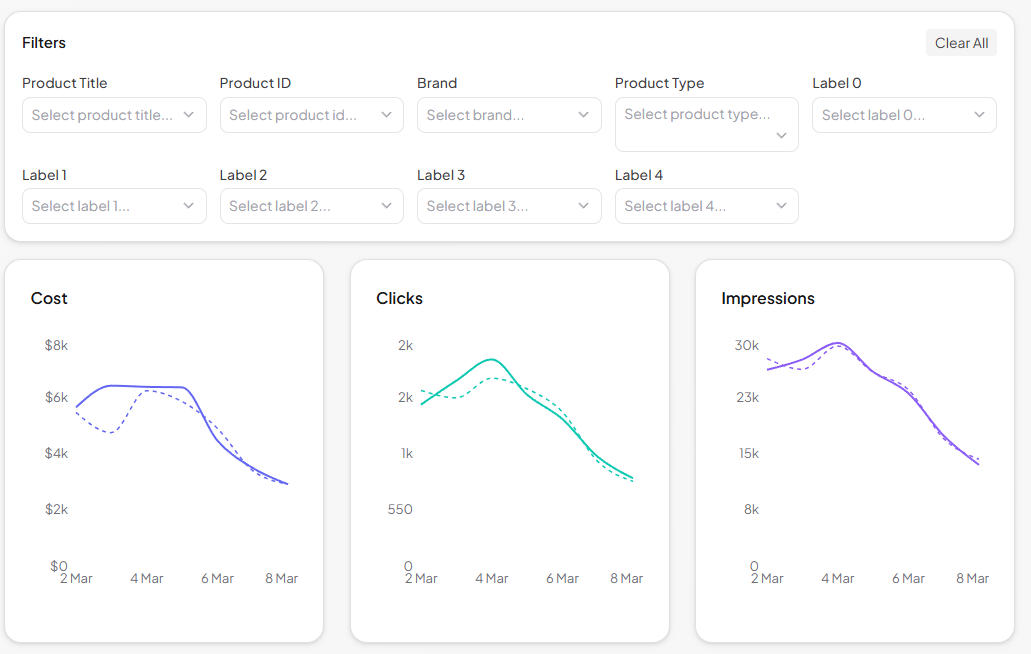Click the Product Title dropdown chevron
Image resolution: width=1031 pixels, height=654 pixels.
tap(188, 115)
